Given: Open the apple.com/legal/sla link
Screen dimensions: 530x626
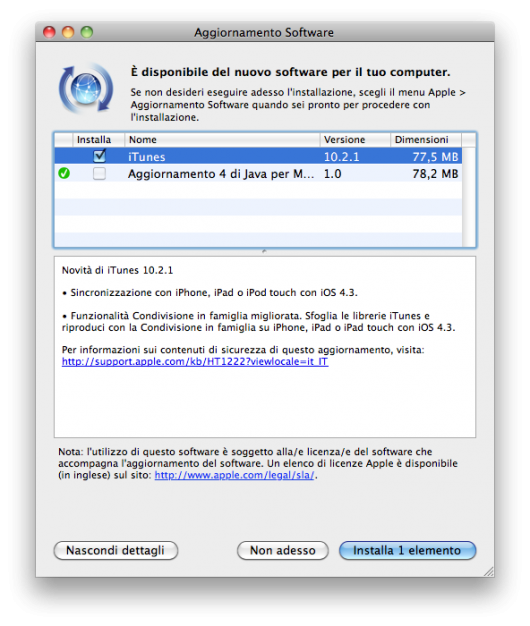Looking at the screenshot, I should 235,475.
